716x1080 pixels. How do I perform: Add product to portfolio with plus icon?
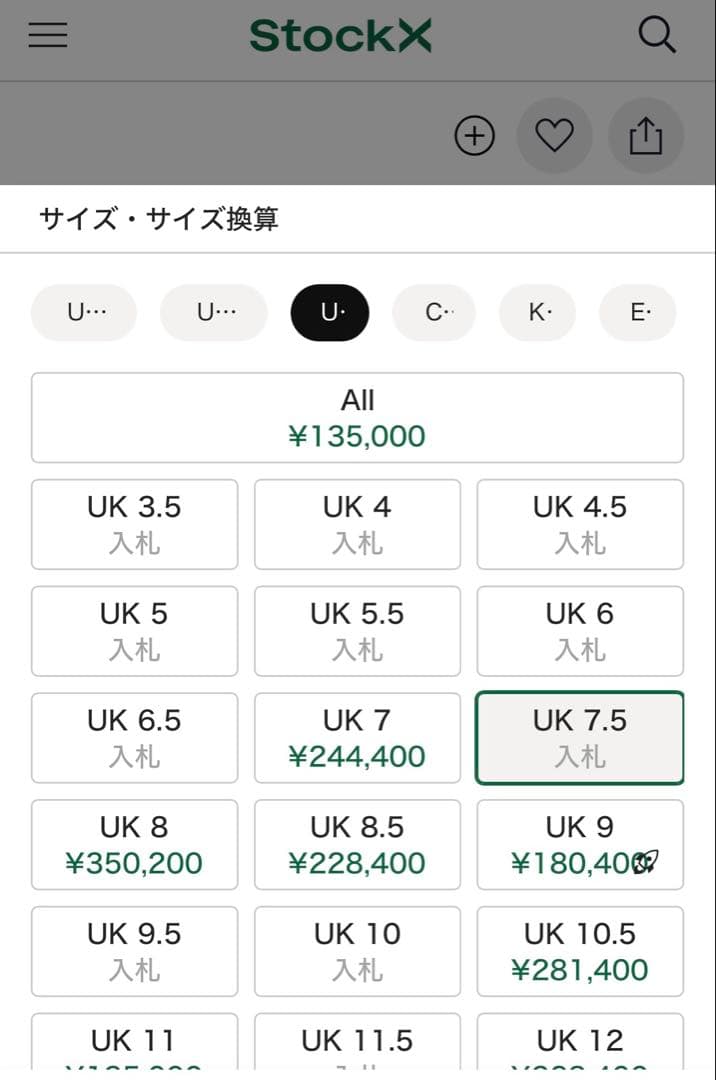(x=474, y=135)
